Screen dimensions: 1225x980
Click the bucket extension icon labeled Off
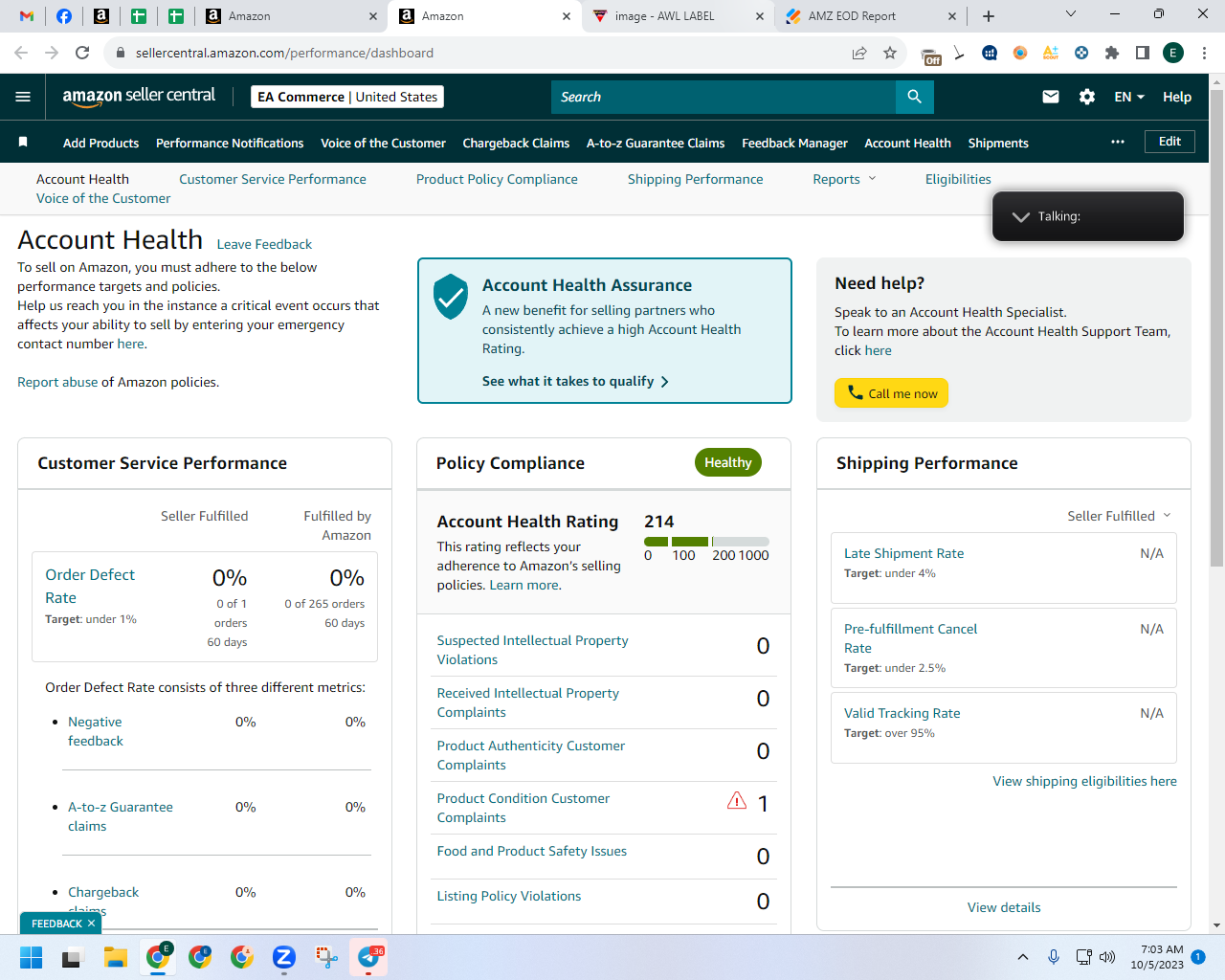(x=930, y=55)
